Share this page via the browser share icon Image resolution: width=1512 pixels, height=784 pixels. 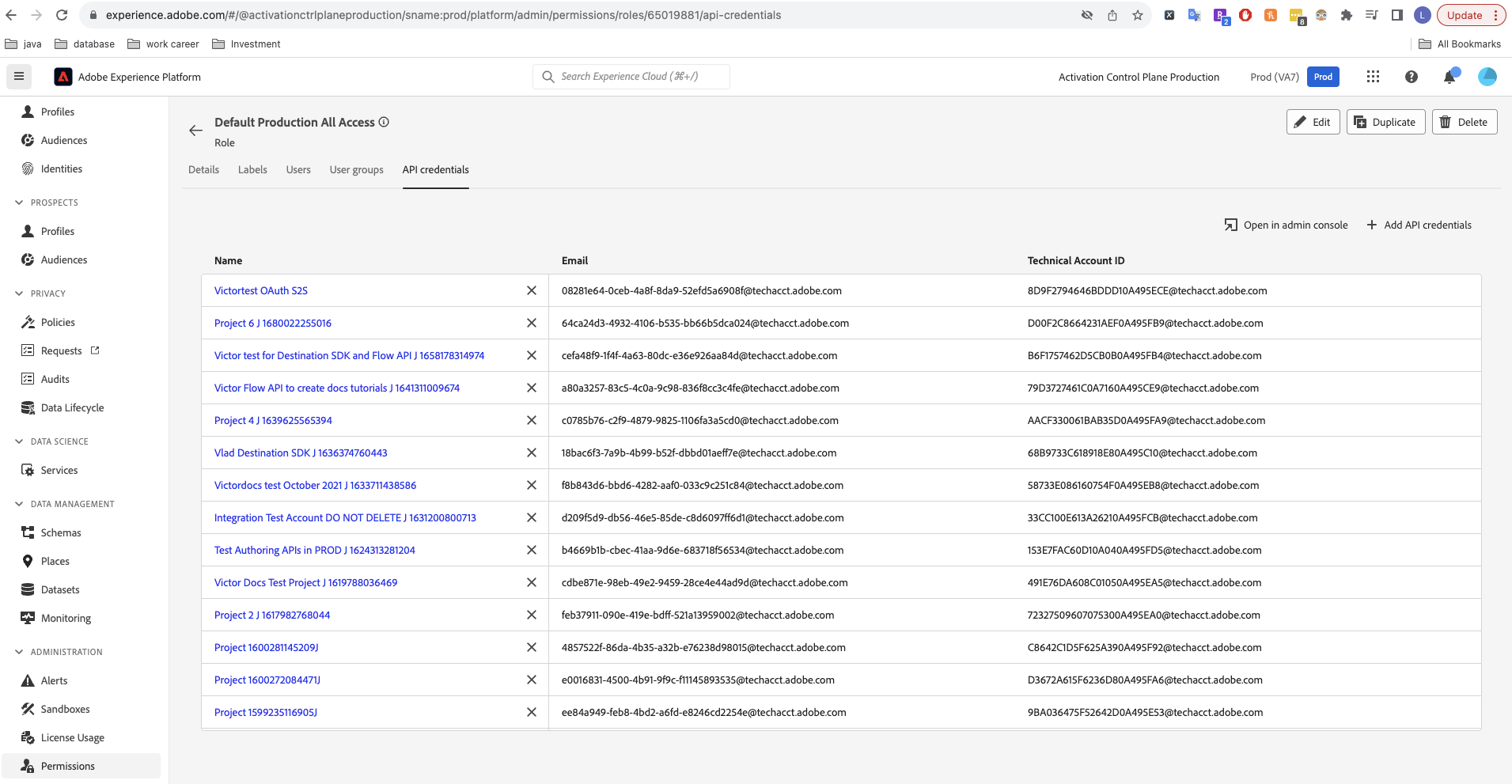pyautogui.click(x=1112, y=15)
